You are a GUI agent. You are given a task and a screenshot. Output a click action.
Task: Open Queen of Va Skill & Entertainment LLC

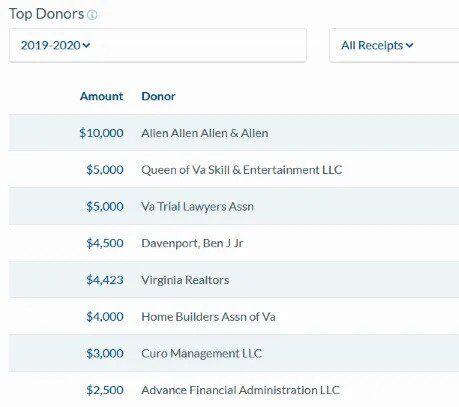click(242, 170)
